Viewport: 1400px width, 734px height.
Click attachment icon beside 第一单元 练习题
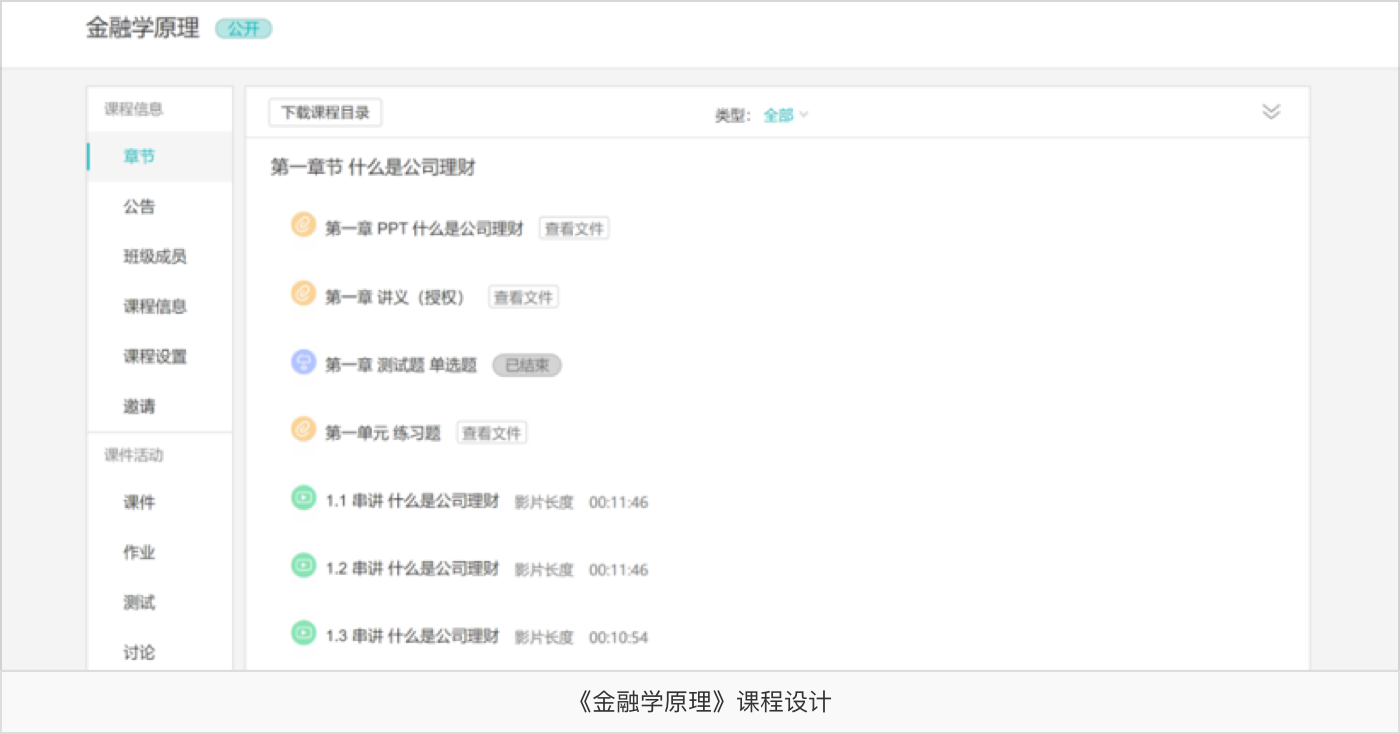[303, 430]
